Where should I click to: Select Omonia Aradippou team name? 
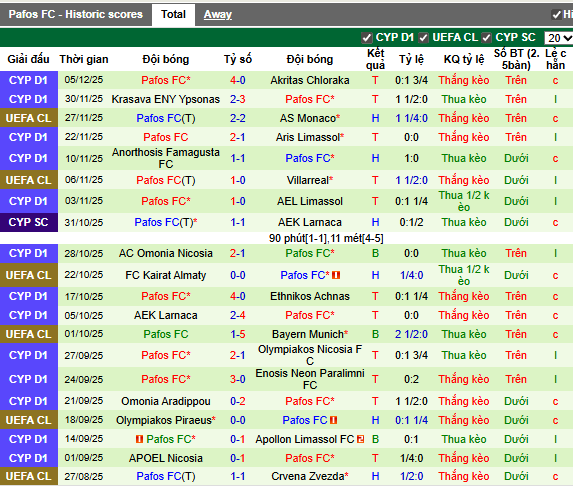click(x=166, y=401)
